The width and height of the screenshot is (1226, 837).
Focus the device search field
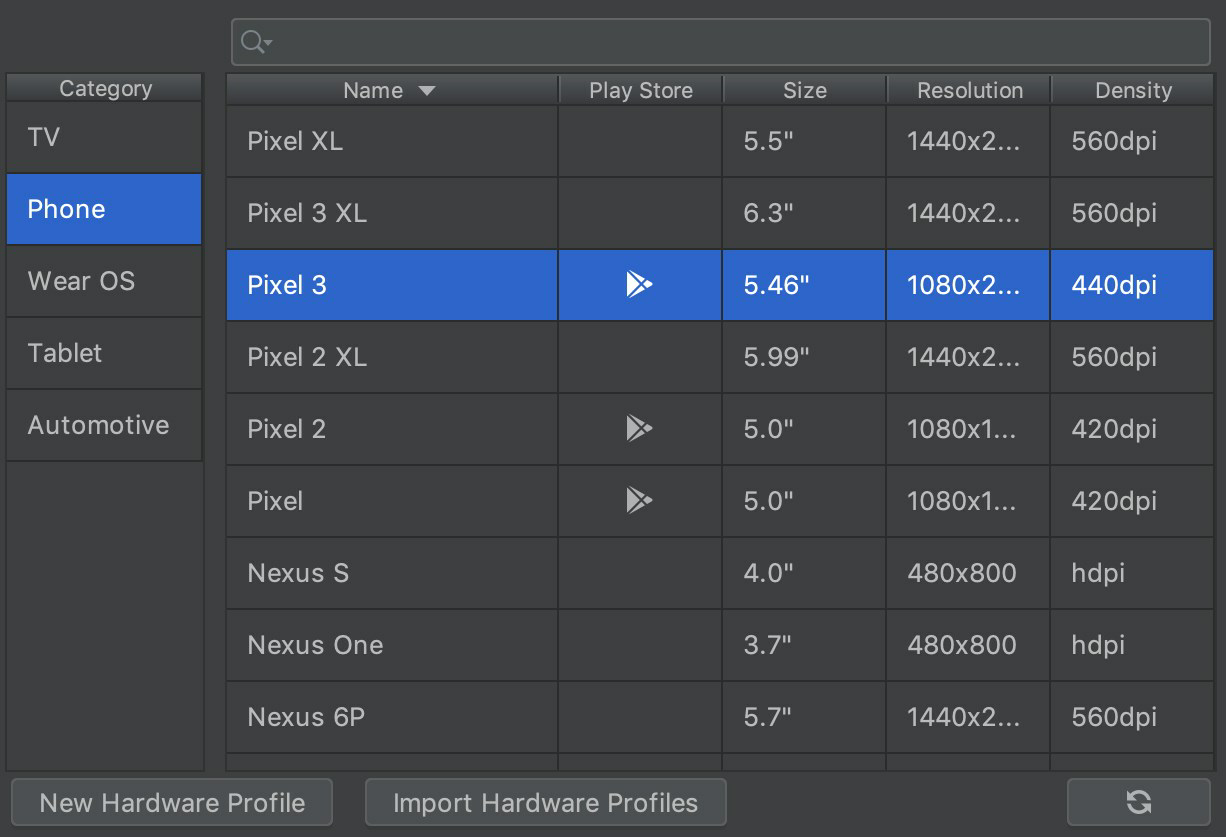click(x=720, y=41)
